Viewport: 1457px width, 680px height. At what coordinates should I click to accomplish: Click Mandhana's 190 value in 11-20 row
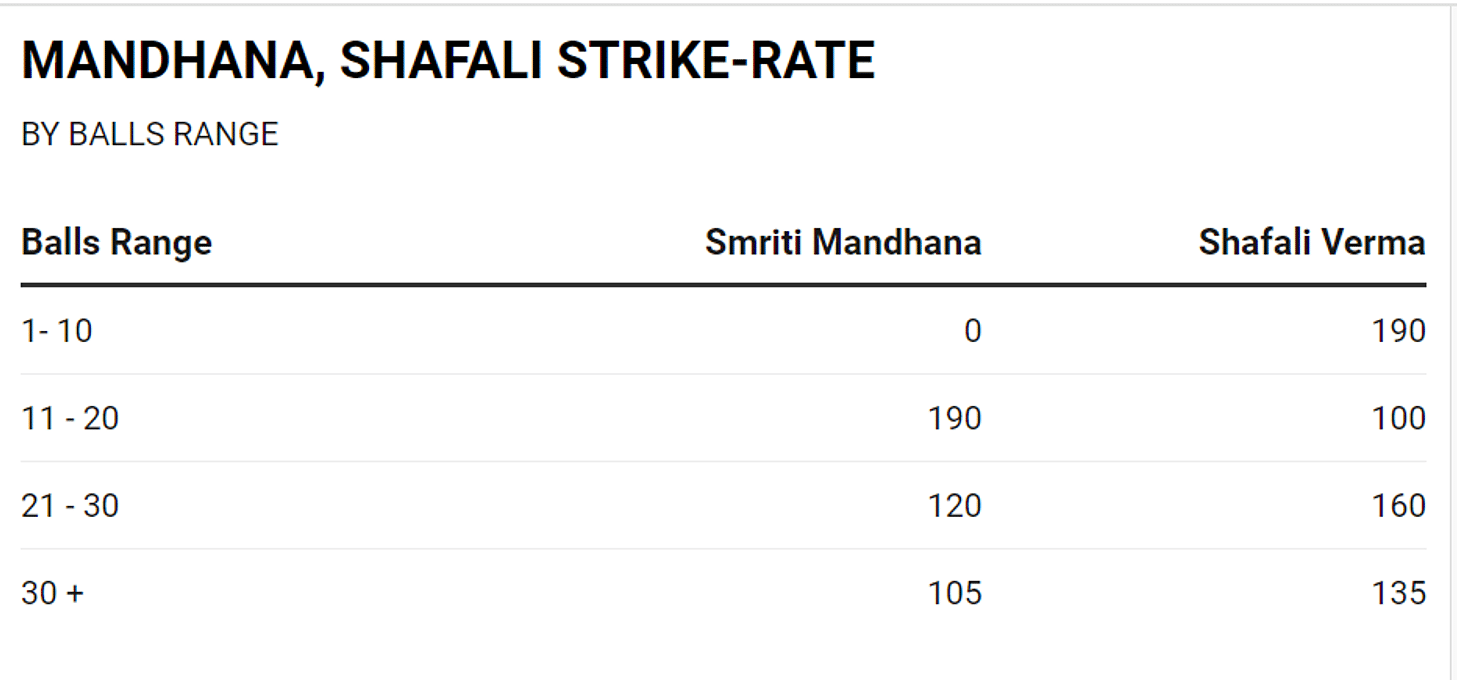pos(954,418)
